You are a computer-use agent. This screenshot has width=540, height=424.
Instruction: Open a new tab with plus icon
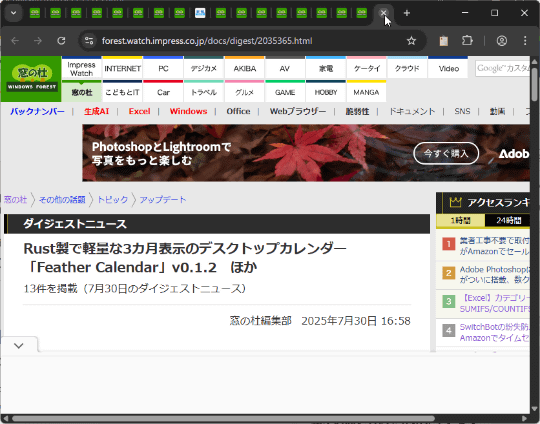[x=407, y=13]
